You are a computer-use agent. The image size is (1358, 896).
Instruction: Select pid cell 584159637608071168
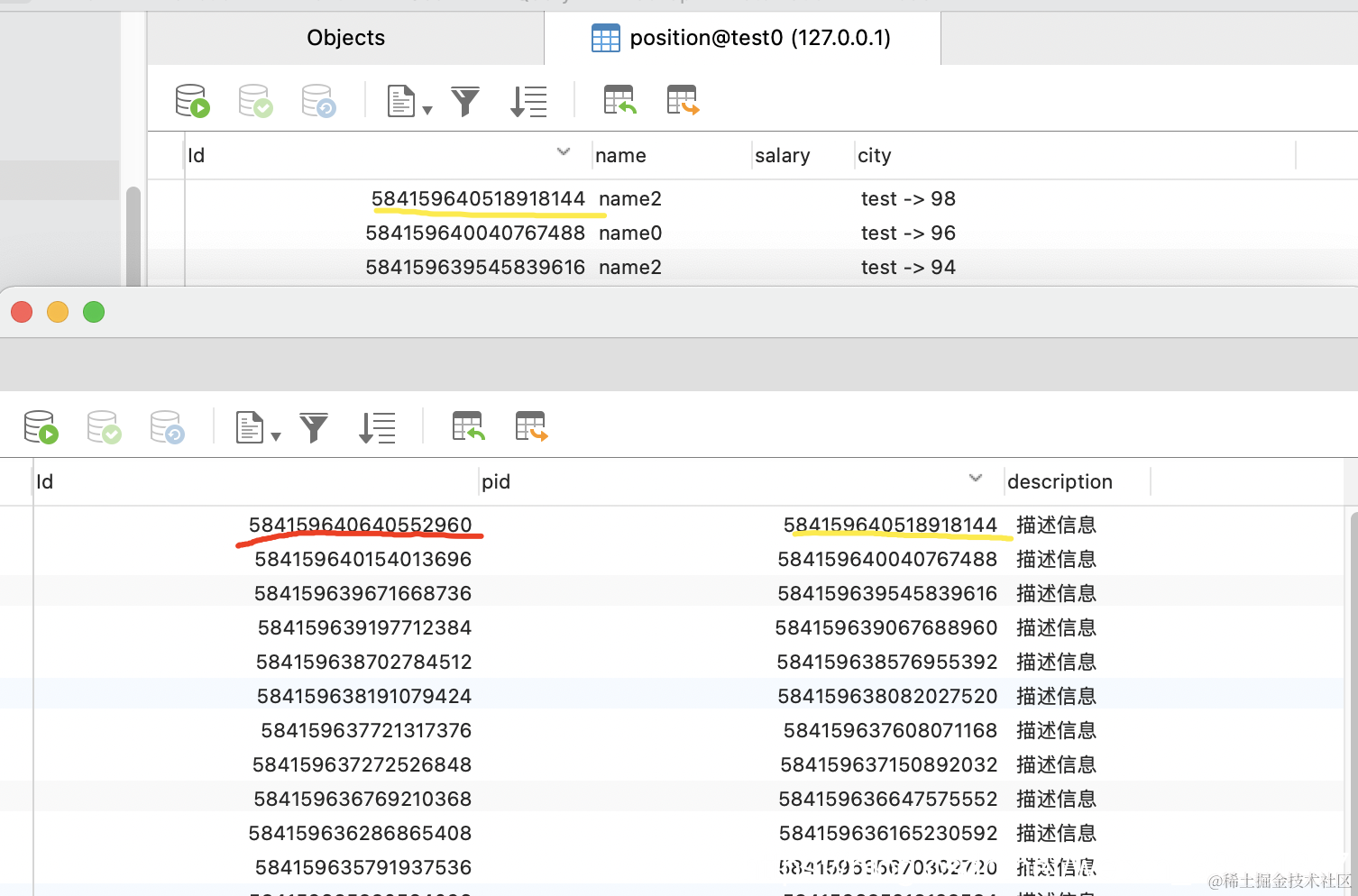click(890, 730)
